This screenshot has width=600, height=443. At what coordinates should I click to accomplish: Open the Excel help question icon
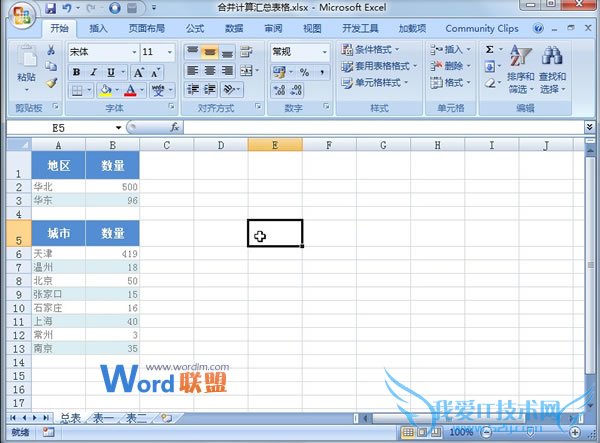(x=538, y=28)
